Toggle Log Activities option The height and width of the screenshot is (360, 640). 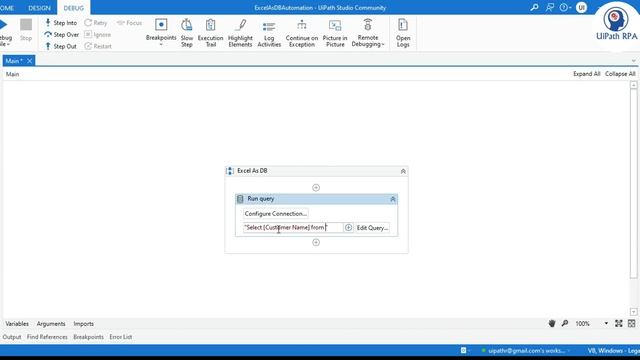(269, 33)
